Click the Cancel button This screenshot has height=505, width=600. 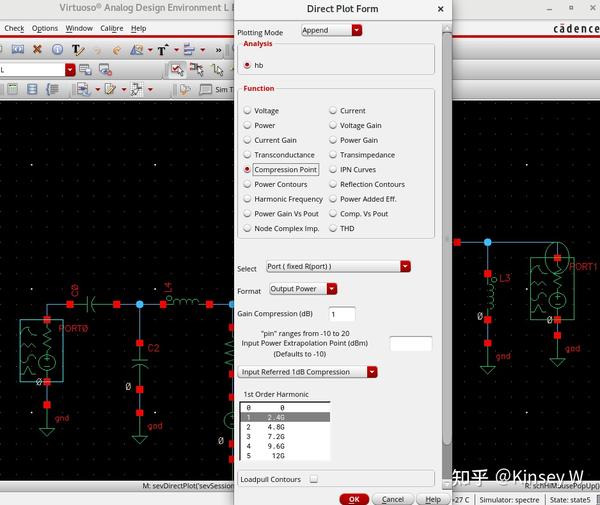[393, 499]
